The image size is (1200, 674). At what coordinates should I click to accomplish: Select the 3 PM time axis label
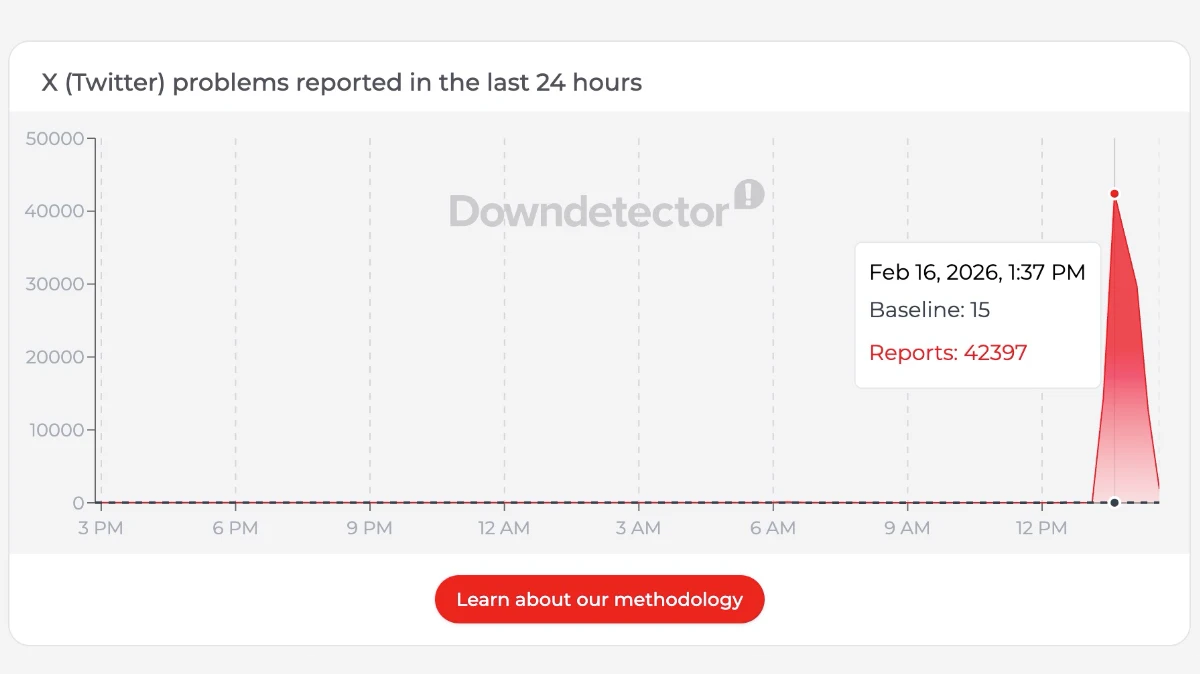tap(101, 528)
